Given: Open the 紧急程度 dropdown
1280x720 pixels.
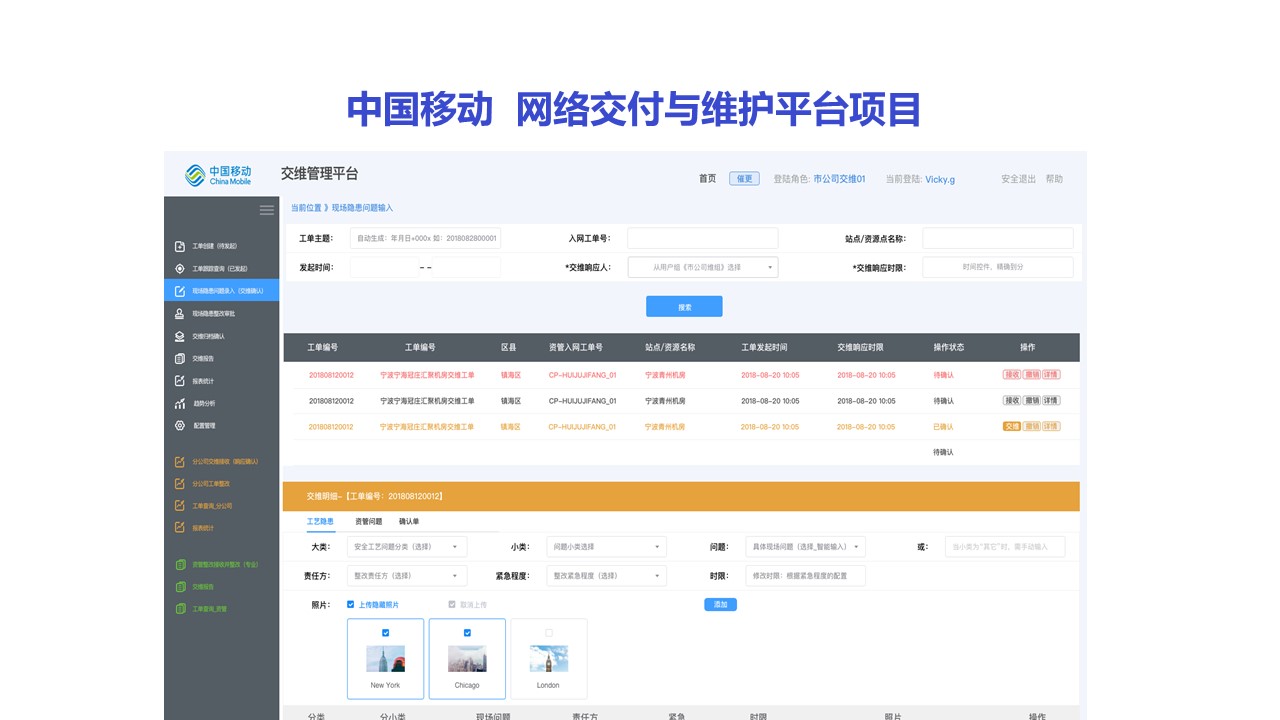Looking at the screenshot, I should coord(606,576).
